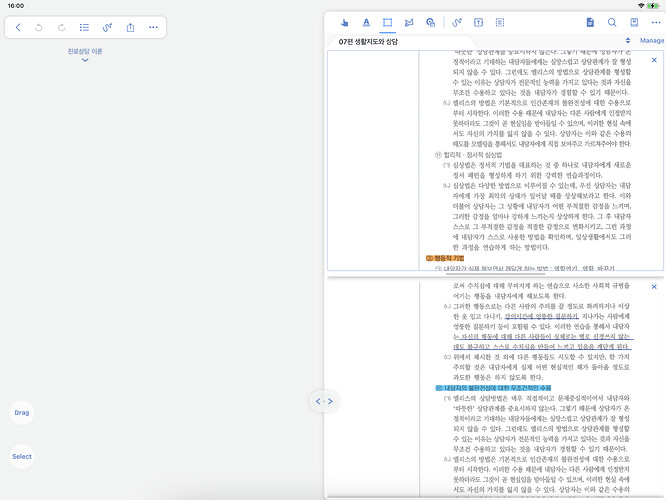Go back using the left panel's back arrow
Viewport: 666px width, 500px height.
18,28
